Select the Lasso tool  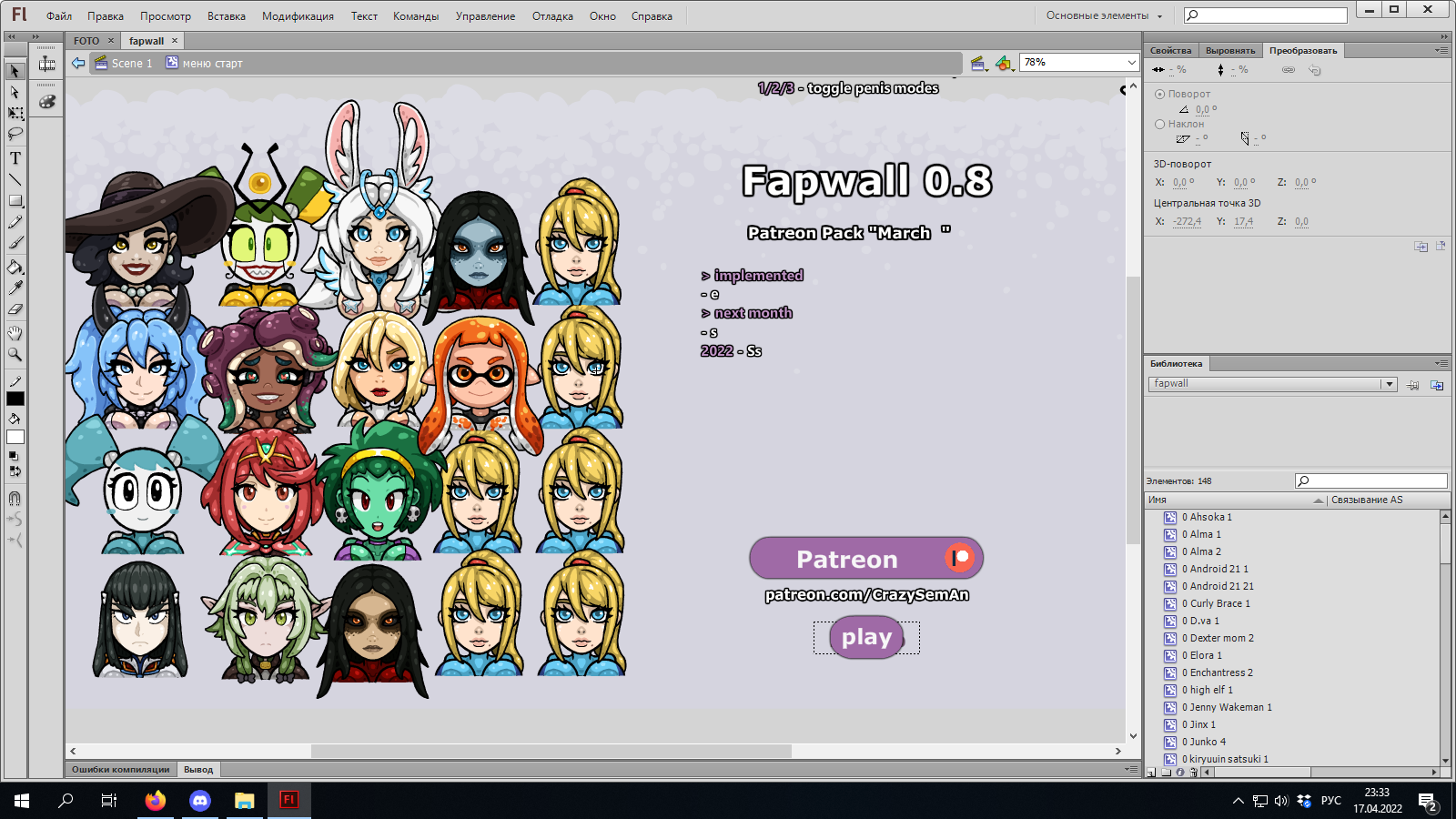(x=15, y=134)
